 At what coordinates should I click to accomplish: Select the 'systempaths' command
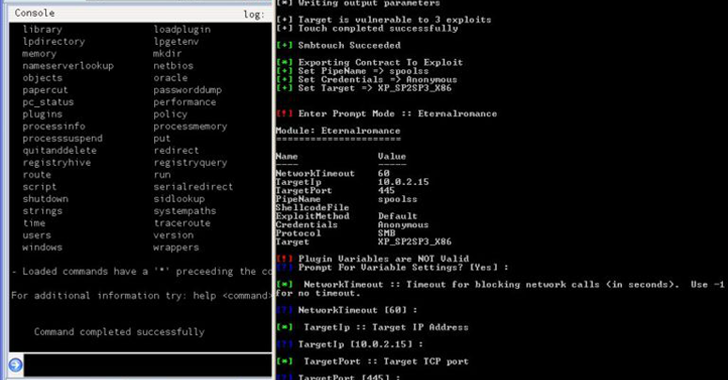pyautogui.click(x=185, y=211)
